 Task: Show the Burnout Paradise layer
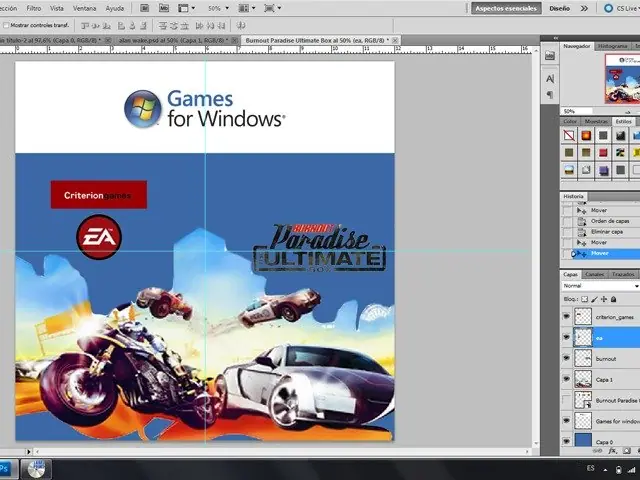pyautogui.click(x=566, y=400)
